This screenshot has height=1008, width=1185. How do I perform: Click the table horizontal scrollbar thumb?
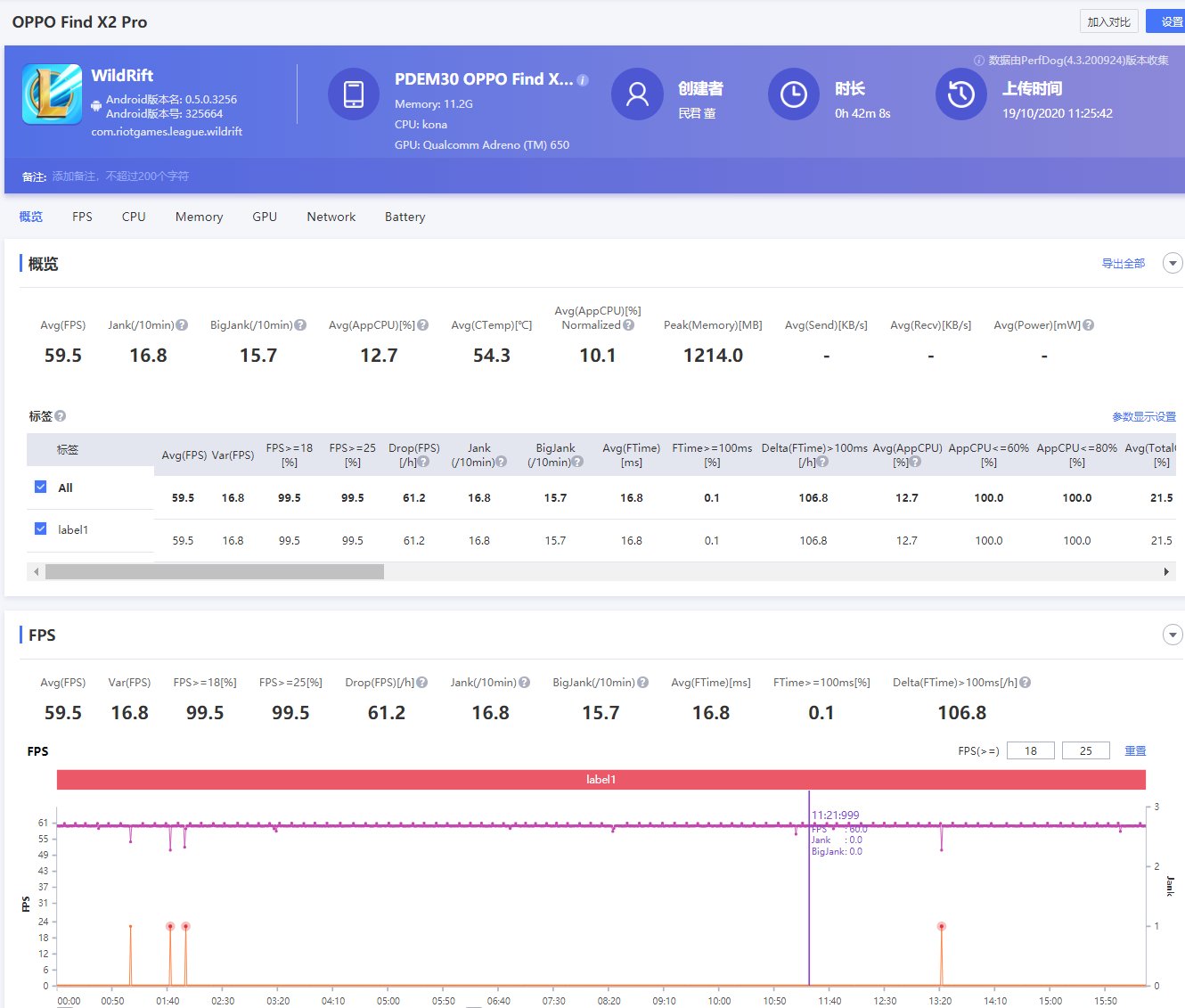(x=215, y=571)
